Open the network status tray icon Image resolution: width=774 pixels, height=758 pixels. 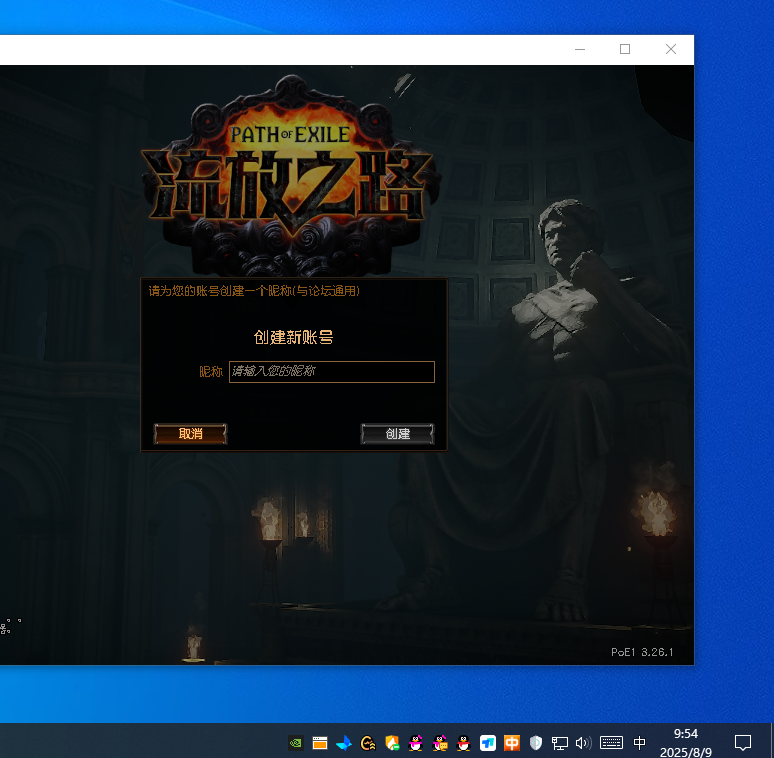560,743
